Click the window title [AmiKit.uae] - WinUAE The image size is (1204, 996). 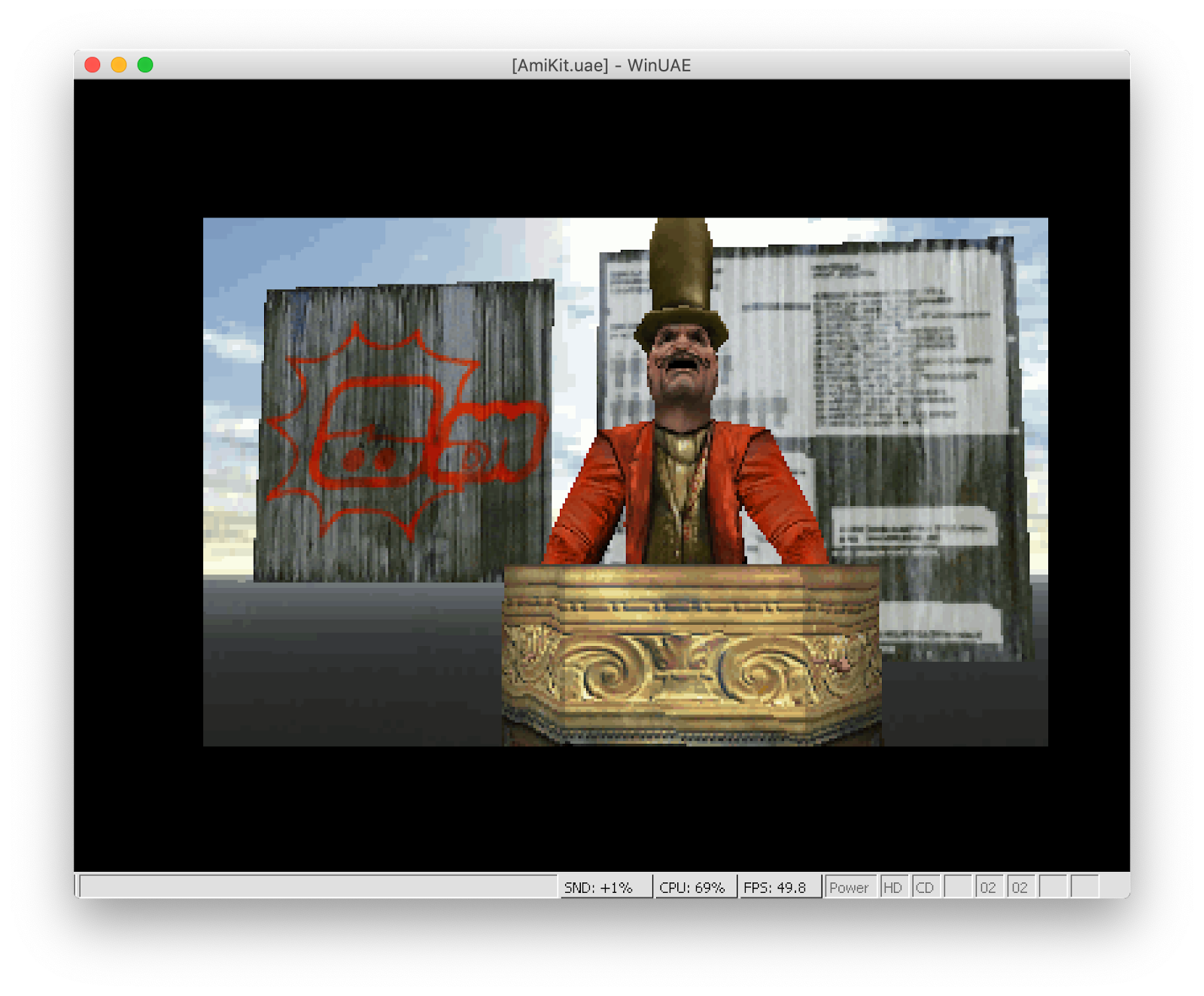(601, 65)
